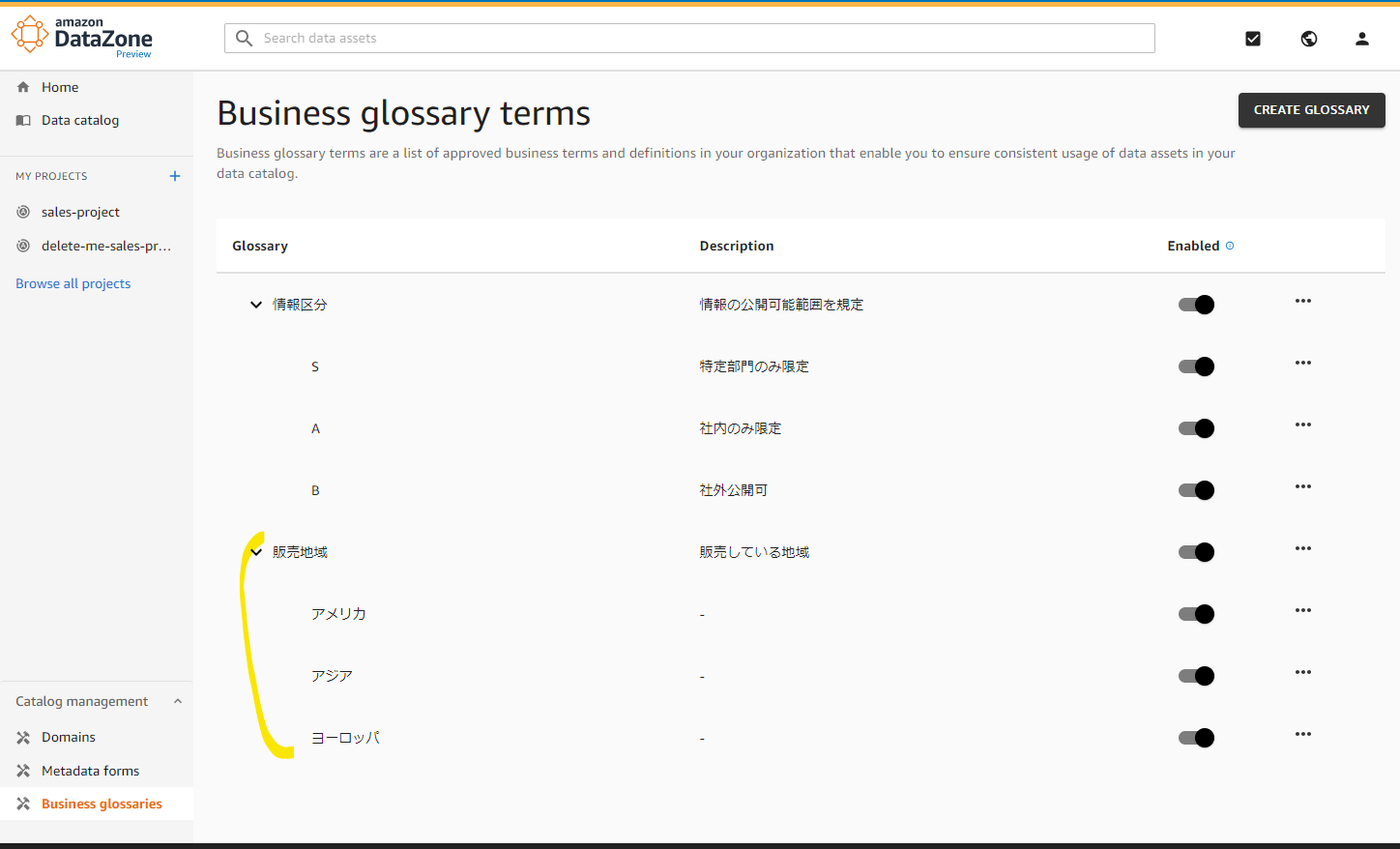This screenshot has height=849, width=1400.
Task: Follow the Browse all projects link
Action: (x=73, y=283)
